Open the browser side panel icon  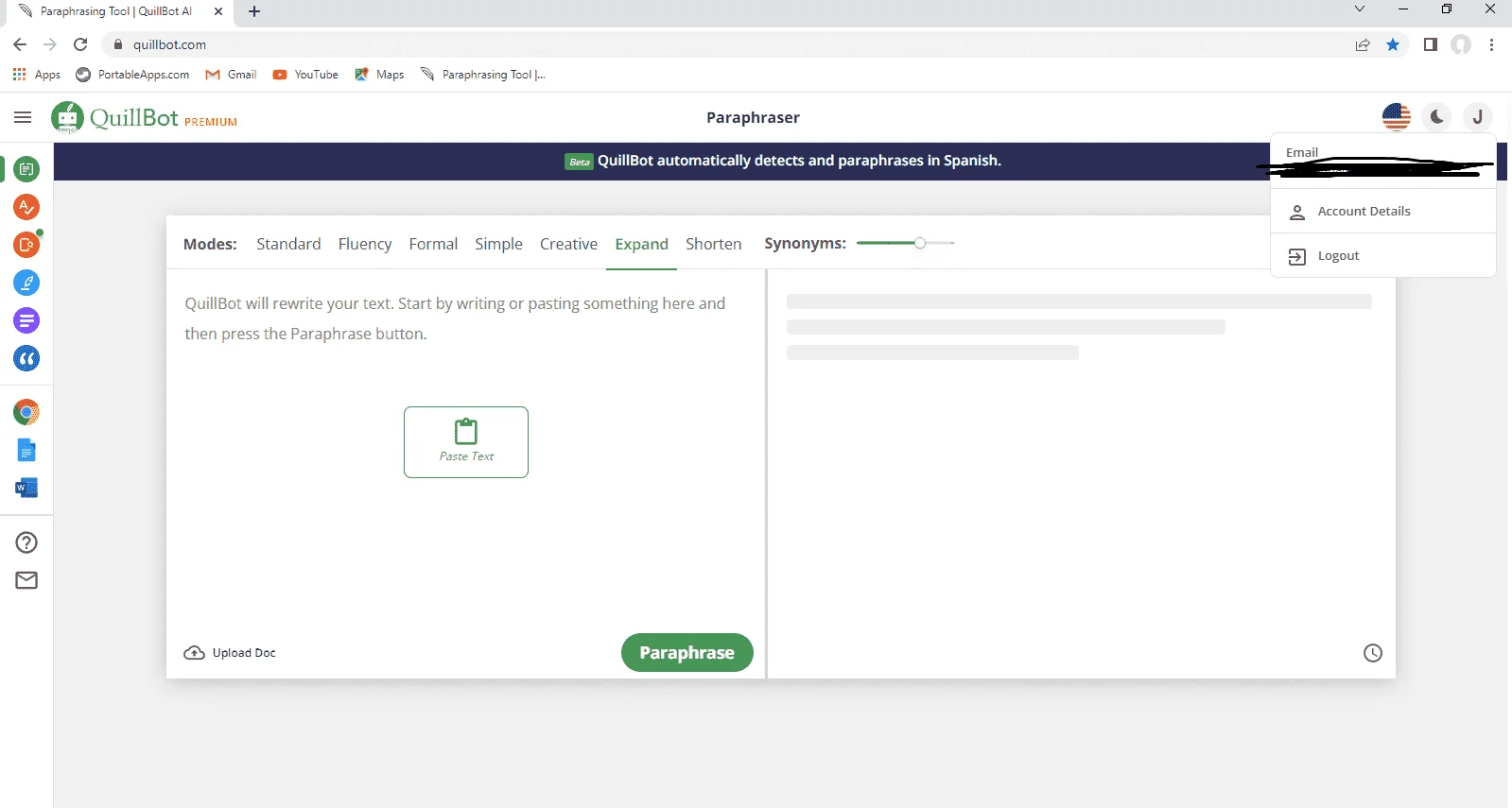pyautogui.click(x=1431, y=44)
